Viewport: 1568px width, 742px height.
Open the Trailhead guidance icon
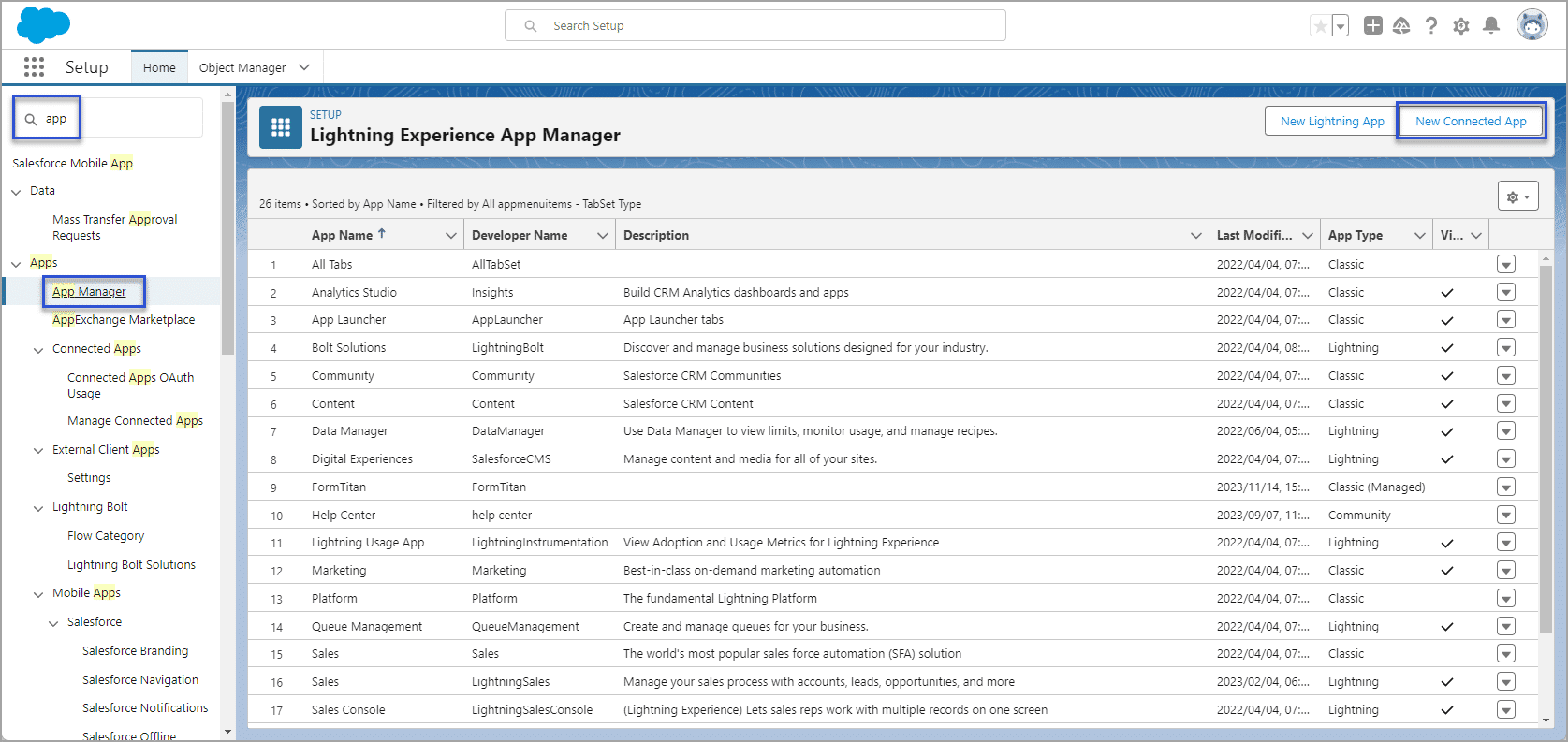pyautogui.click(x=1401, y=26)
